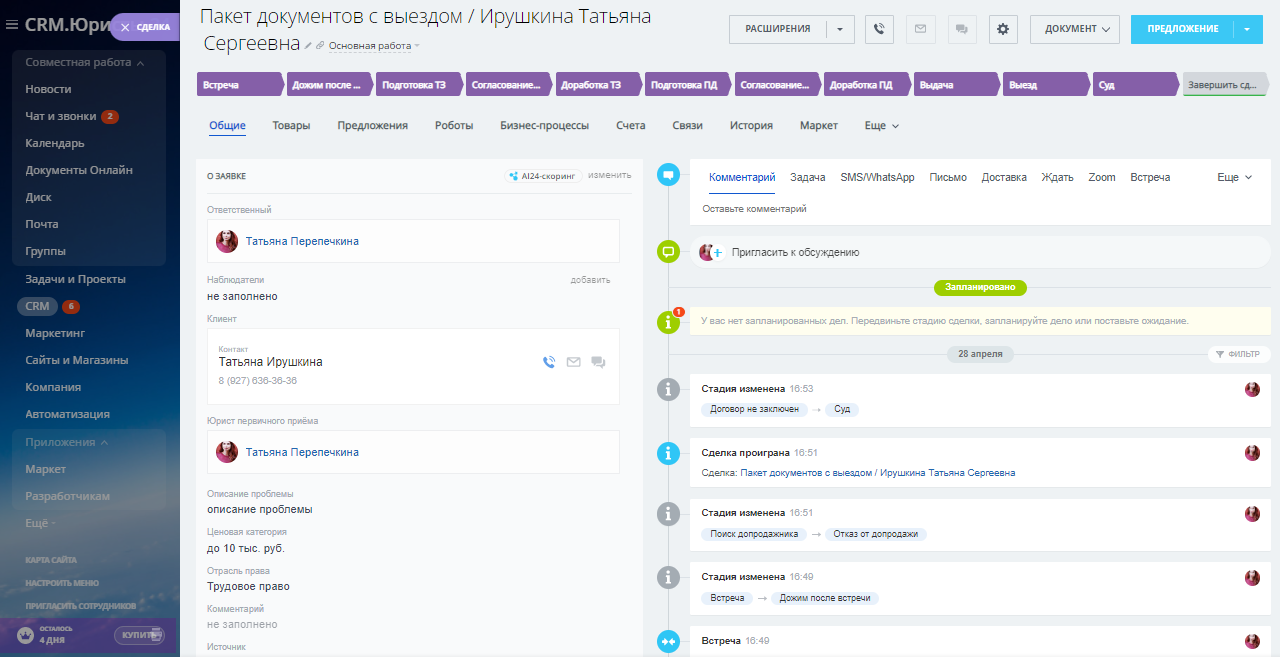Viewport: 1280px width, 657px height.
Task: Switch to the Товары tab
Action: tap(291, 125)
